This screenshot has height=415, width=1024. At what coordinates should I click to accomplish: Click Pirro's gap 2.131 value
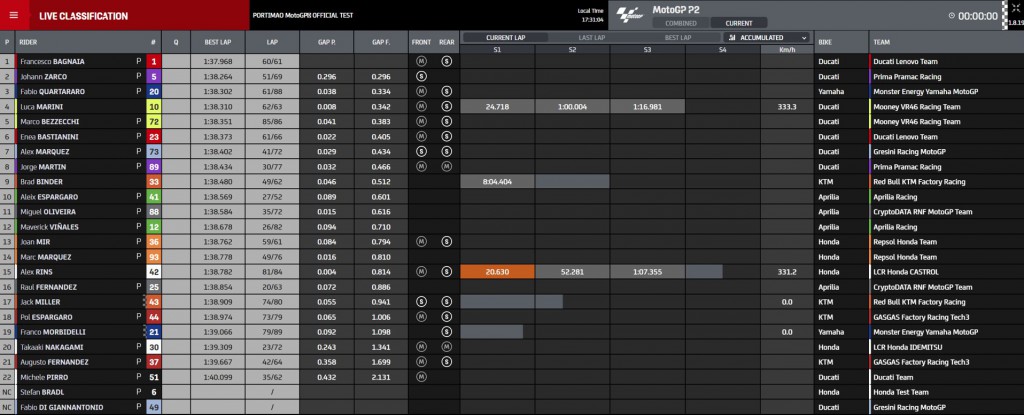pyautogui.click(x=381, y=377)
